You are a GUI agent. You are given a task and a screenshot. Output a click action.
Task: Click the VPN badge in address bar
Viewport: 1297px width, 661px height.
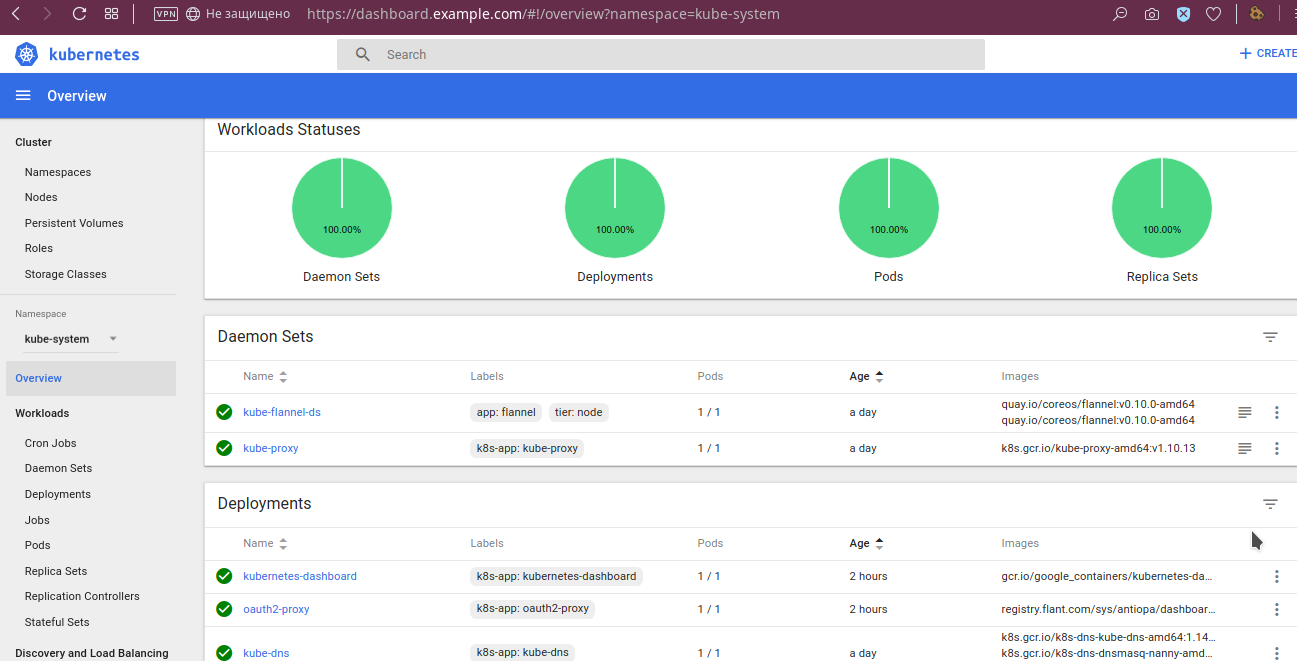[166, 14]
